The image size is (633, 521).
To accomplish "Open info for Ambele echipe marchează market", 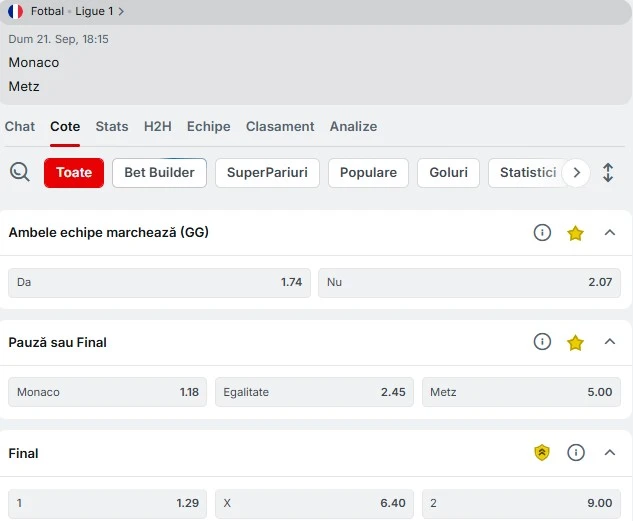I will tap(542, 232).
